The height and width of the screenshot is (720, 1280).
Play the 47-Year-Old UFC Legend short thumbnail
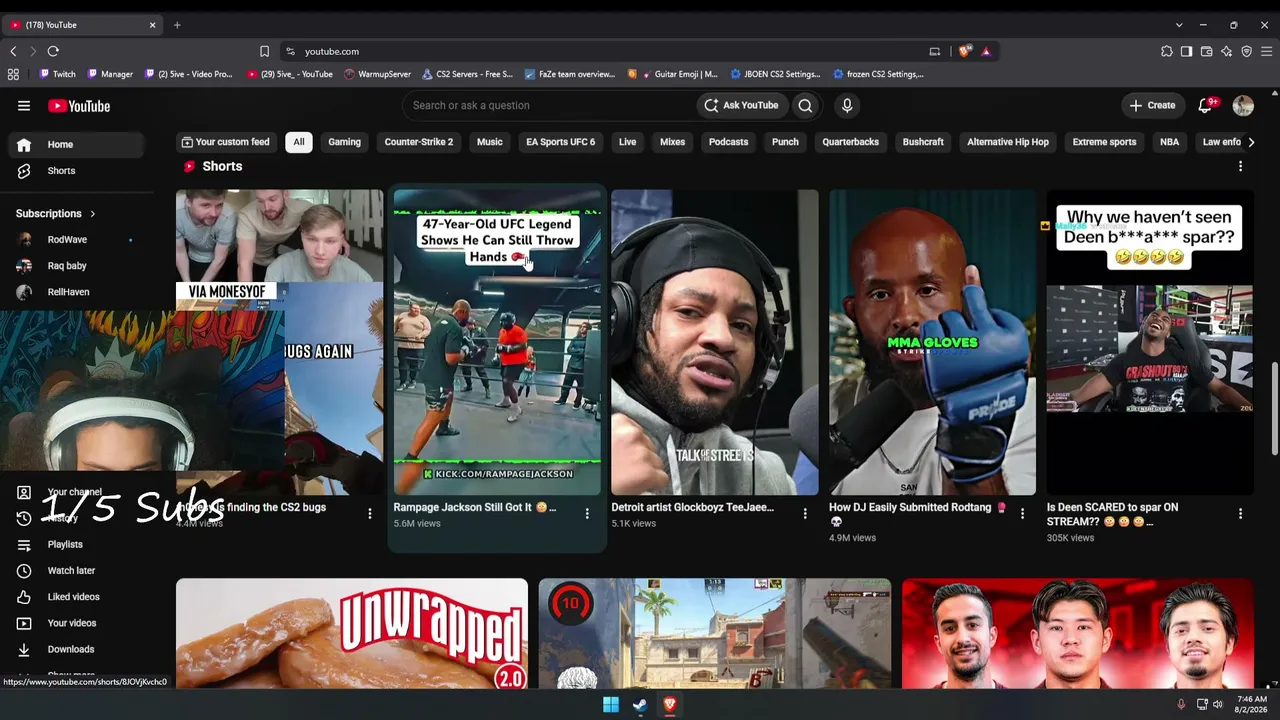(x=497, y=342)
